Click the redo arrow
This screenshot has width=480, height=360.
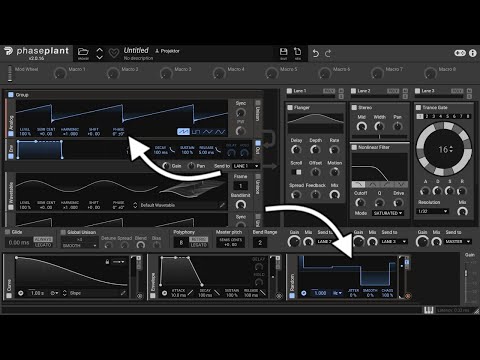(328, 53)
